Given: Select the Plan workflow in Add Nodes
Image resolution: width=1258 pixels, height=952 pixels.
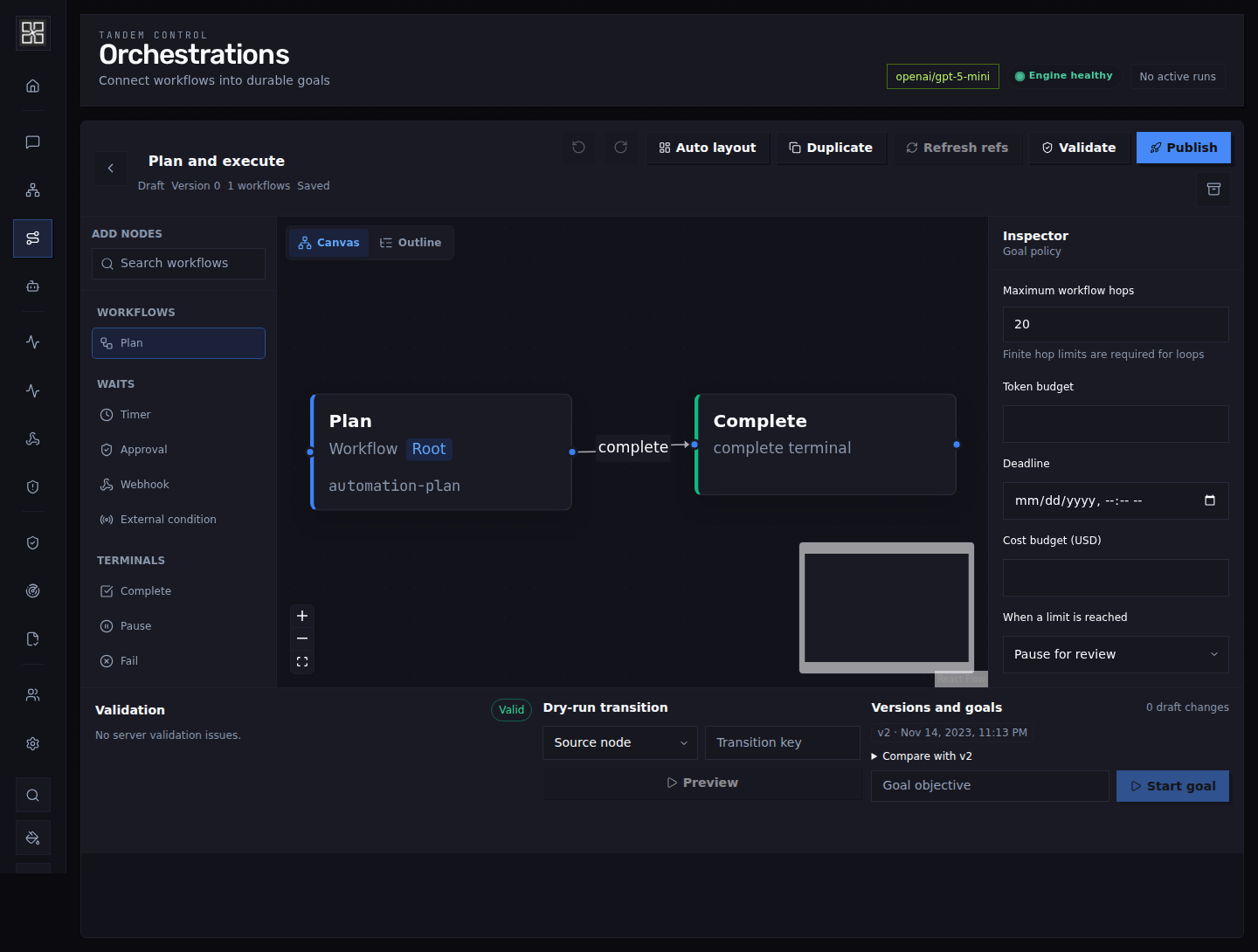Looking at the screenshot, I should 178,343.
